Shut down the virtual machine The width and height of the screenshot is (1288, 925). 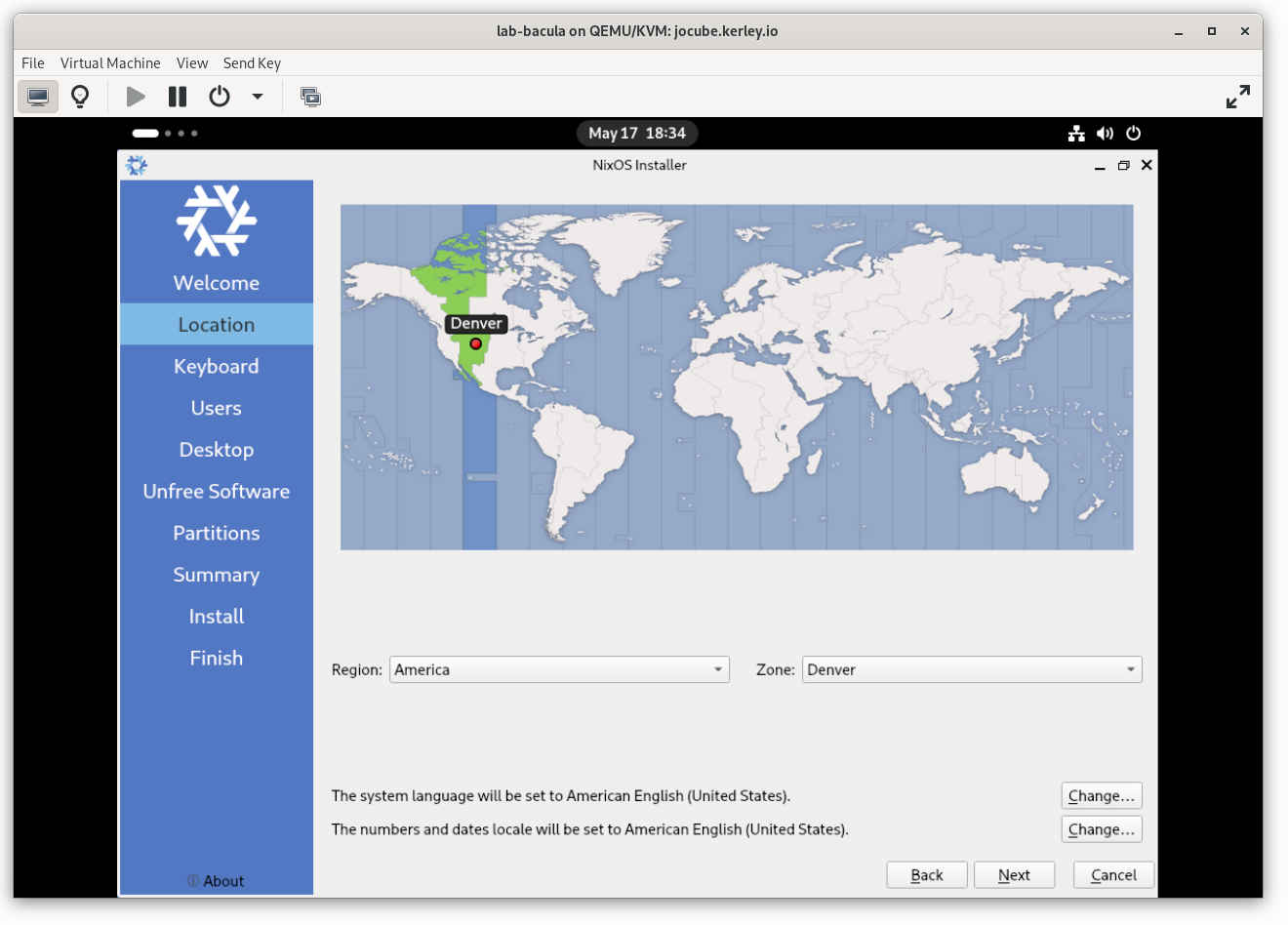[x=220, y=97]
